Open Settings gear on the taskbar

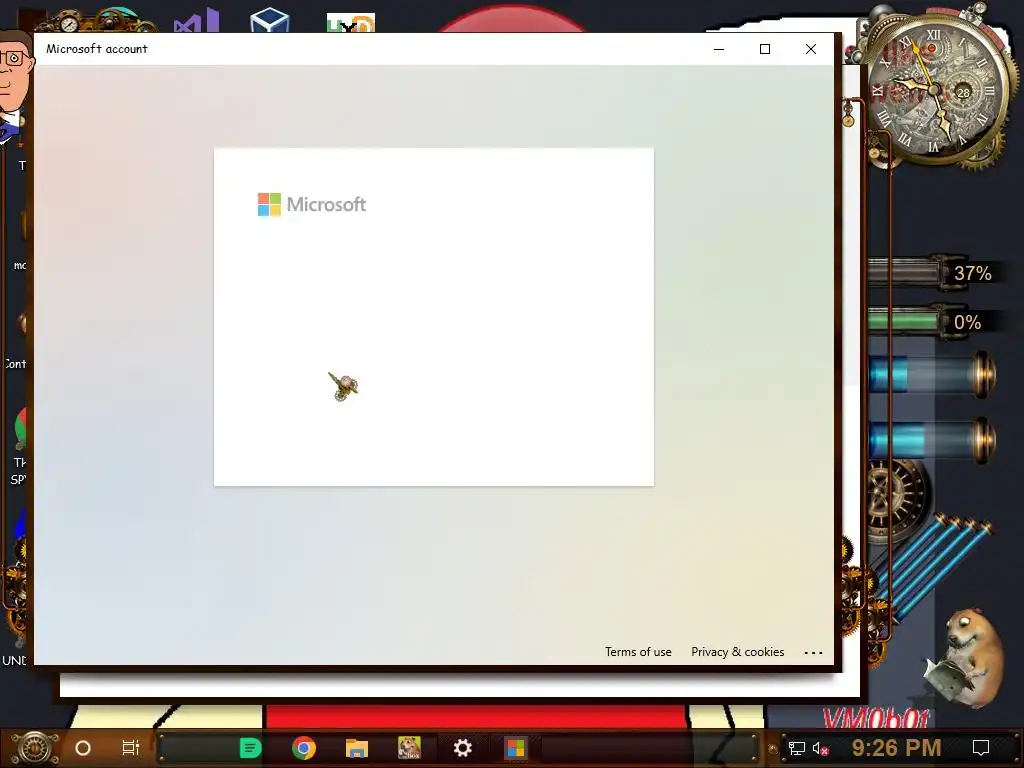pyautogui.click(x=462, y=748)
